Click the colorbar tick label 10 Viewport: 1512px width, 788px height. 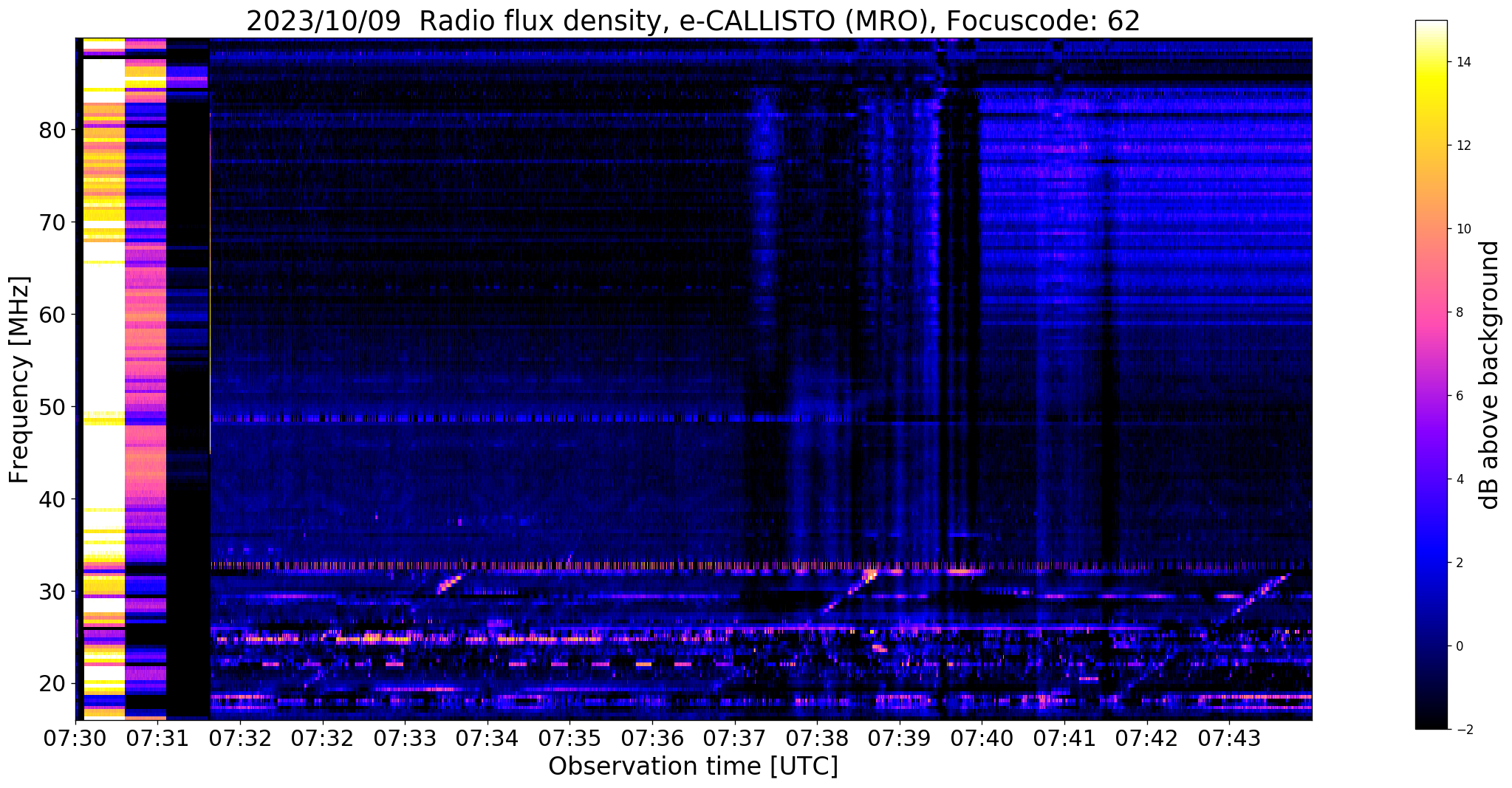pos(1463,229)
